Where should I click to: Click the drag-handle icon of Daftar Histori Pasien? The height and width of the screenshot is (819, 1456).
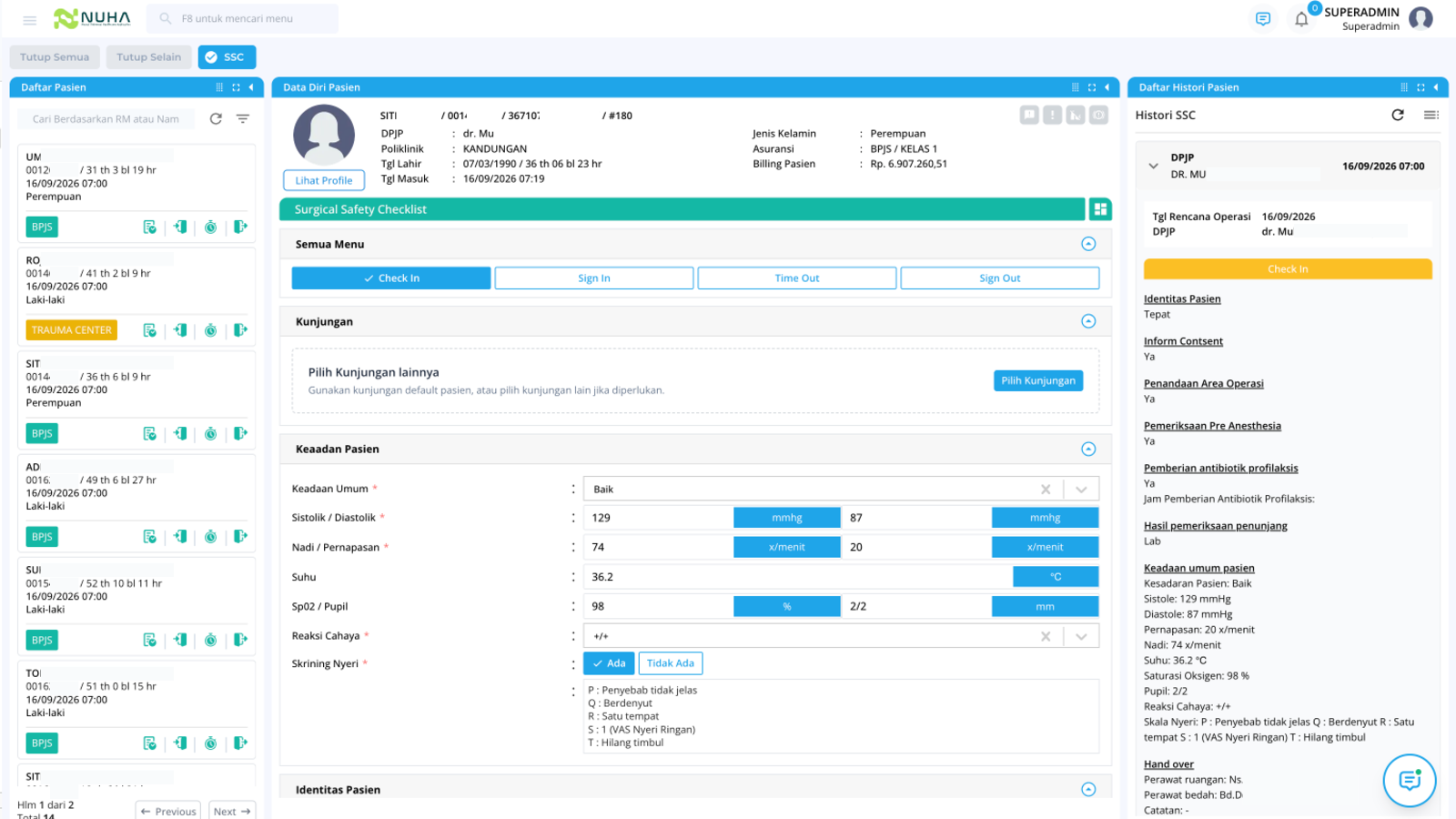click(1404, 87)
